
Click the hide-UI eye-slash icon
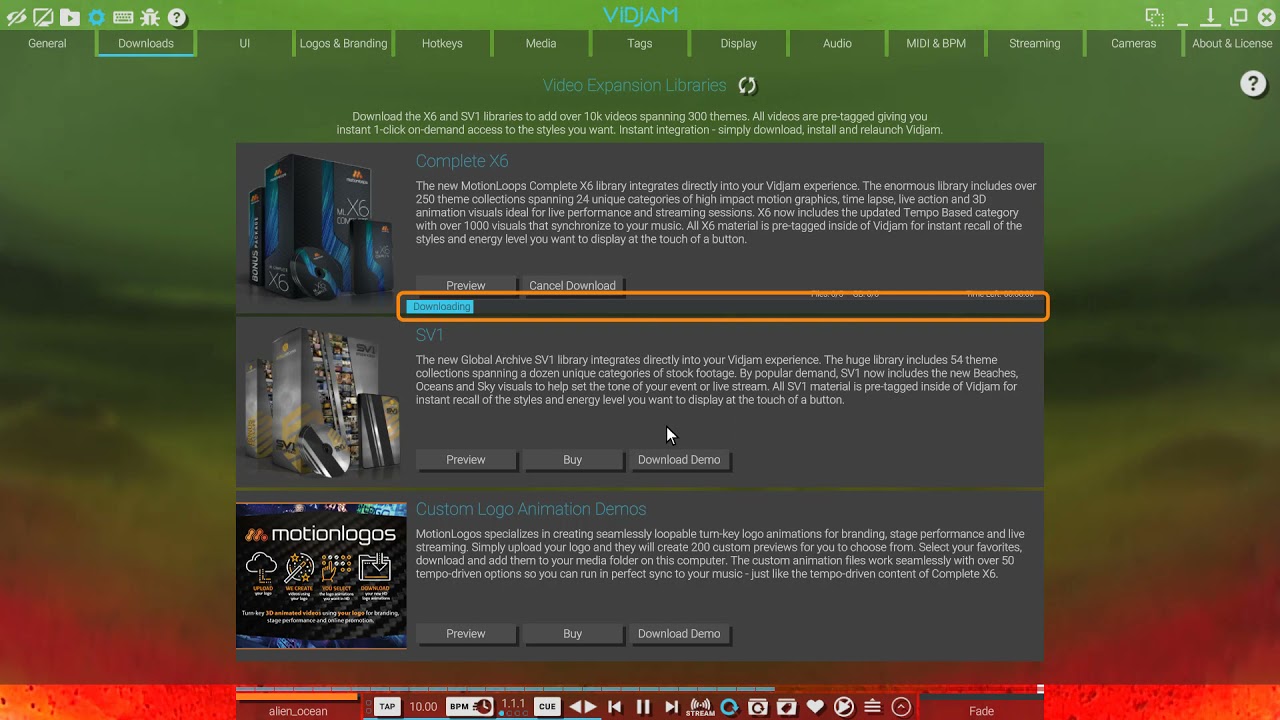click(16, 17)
